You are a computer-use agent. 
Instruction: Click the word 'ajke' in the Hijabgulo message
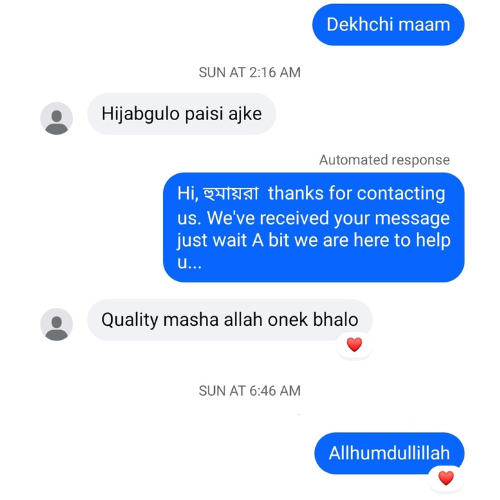click(x=245, y=114)
